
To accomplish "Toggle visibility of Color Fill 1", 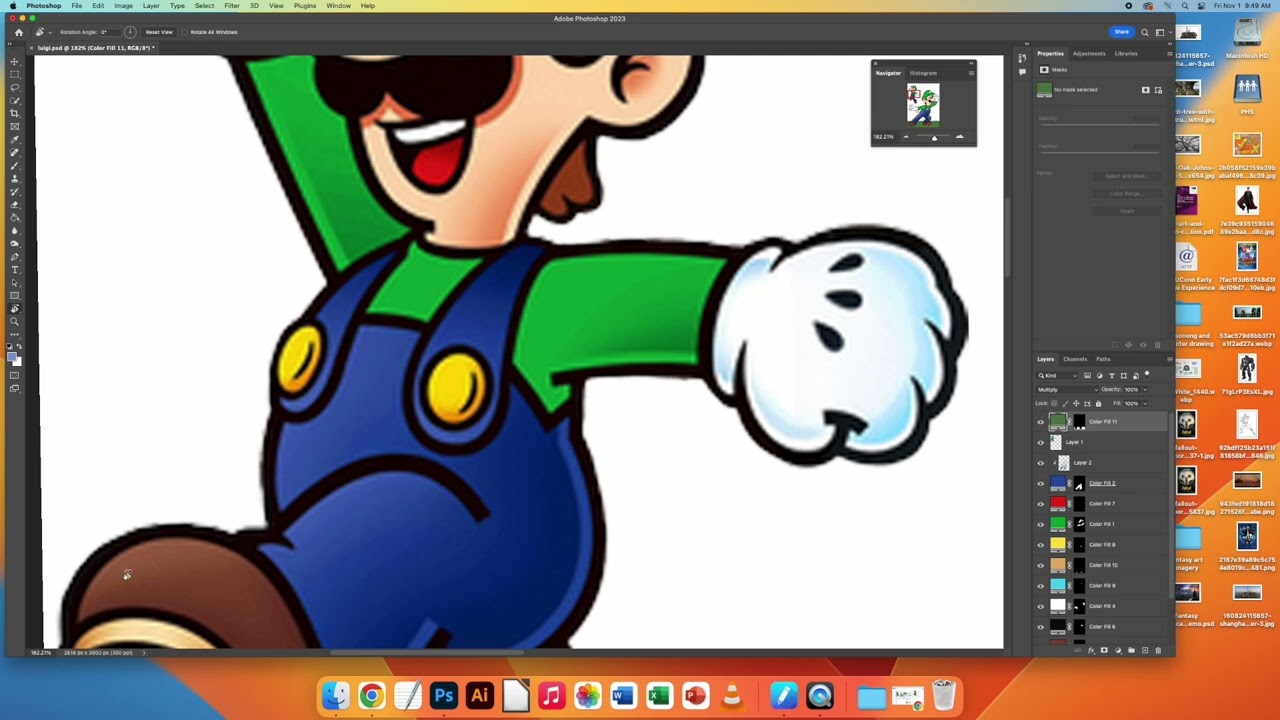I will tap(1040, 524).
